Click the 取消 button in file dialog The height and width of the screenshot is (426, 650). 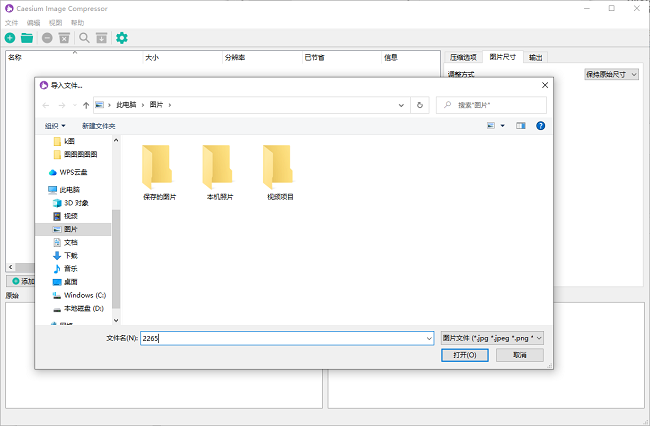click(x=520, y=355)
